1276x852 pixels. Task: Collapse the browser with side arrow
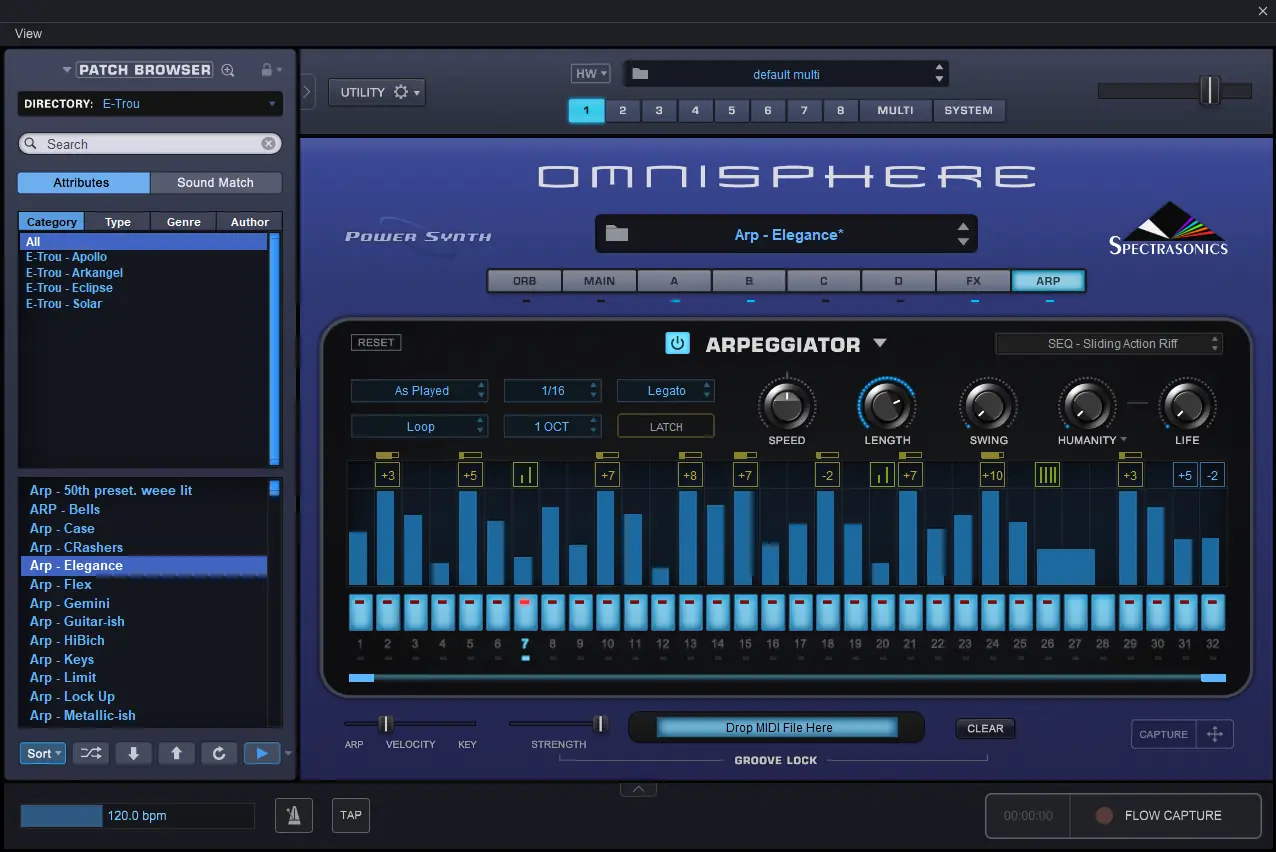(x=307, y=91)
